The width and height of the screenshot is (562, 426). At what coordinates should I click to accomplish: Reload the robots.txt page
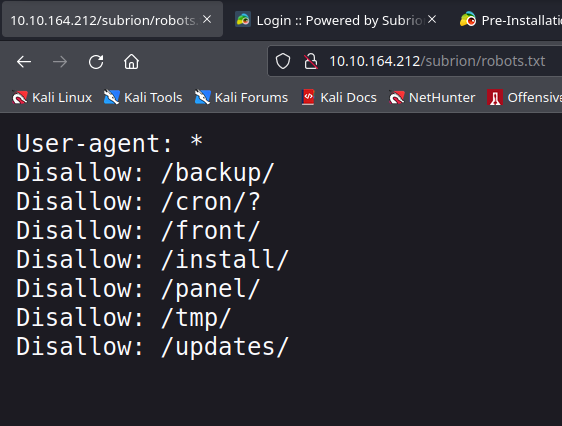pos(96,62)
